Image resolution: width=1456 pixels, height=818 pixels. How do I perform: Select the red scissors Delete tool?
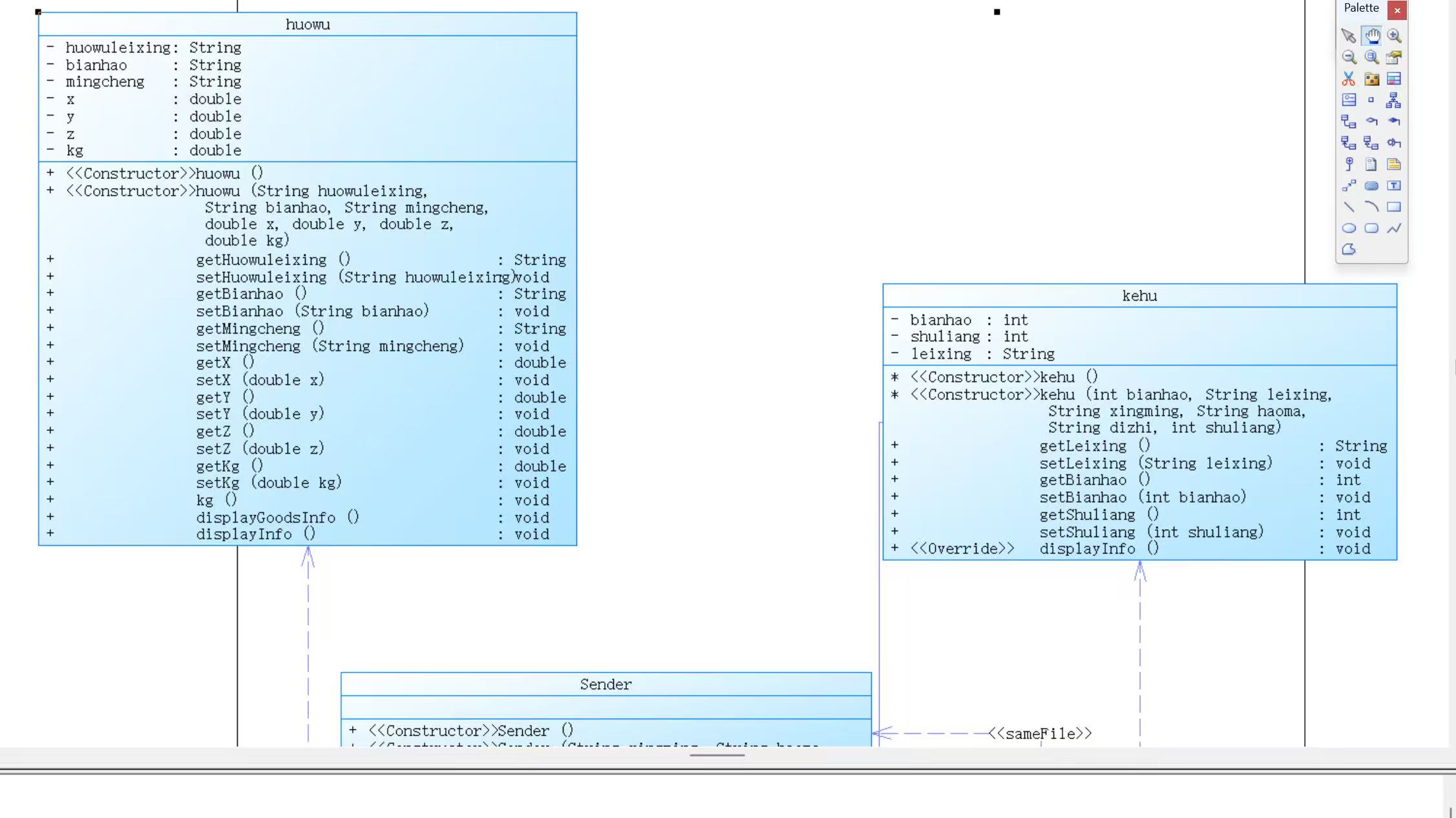point(1348,79)
